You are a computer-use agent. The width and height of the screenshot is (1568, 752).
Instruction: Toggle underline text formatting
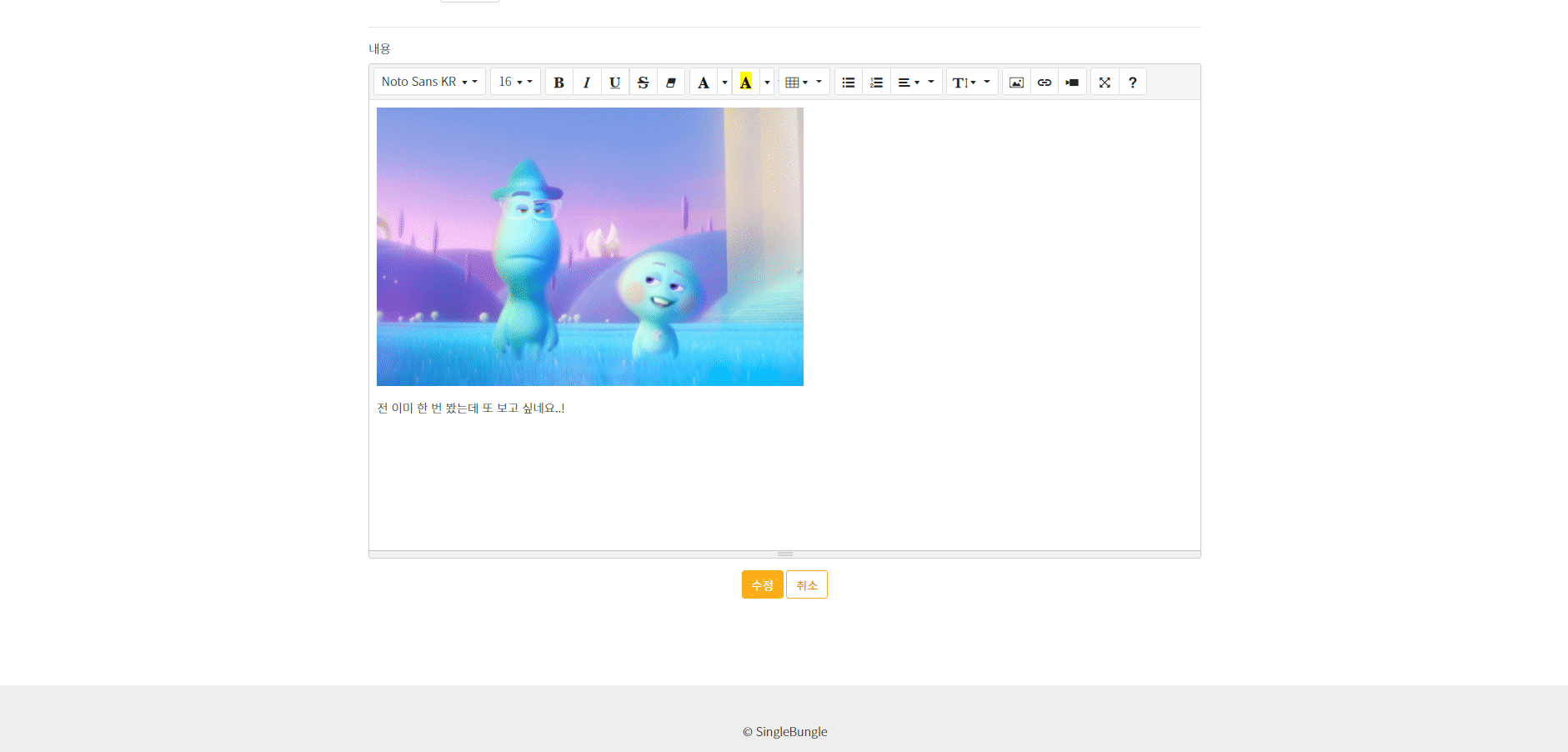pos(614,82)
